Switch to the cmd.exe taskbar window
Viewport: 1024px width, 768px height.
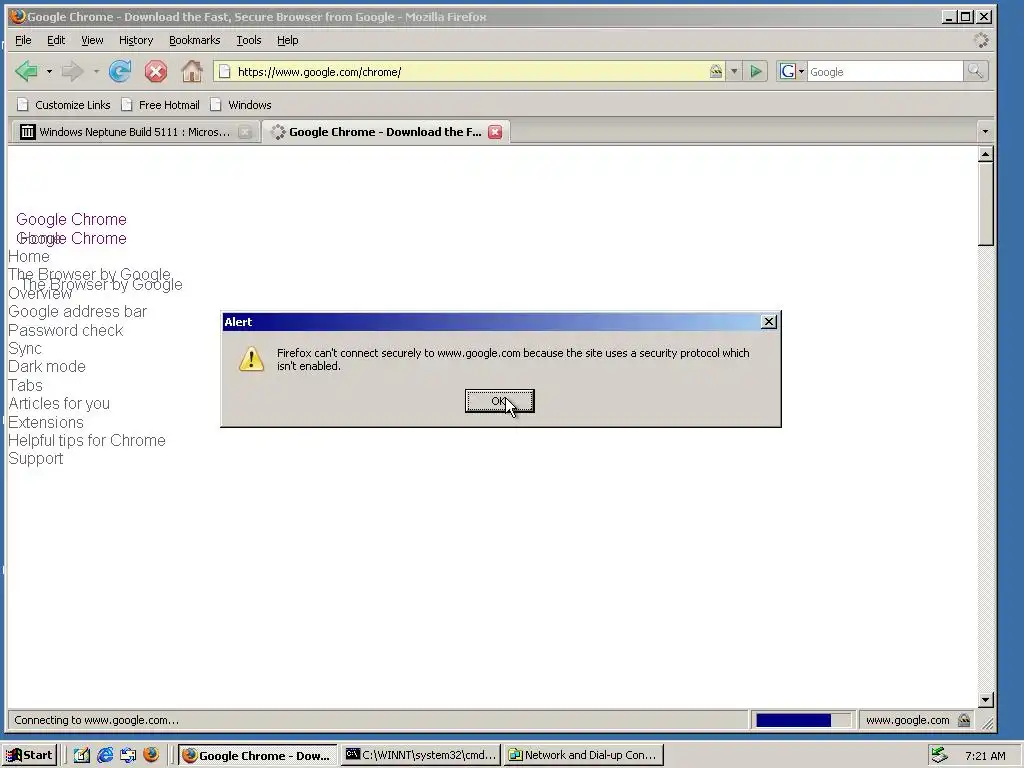coord(421,755)
